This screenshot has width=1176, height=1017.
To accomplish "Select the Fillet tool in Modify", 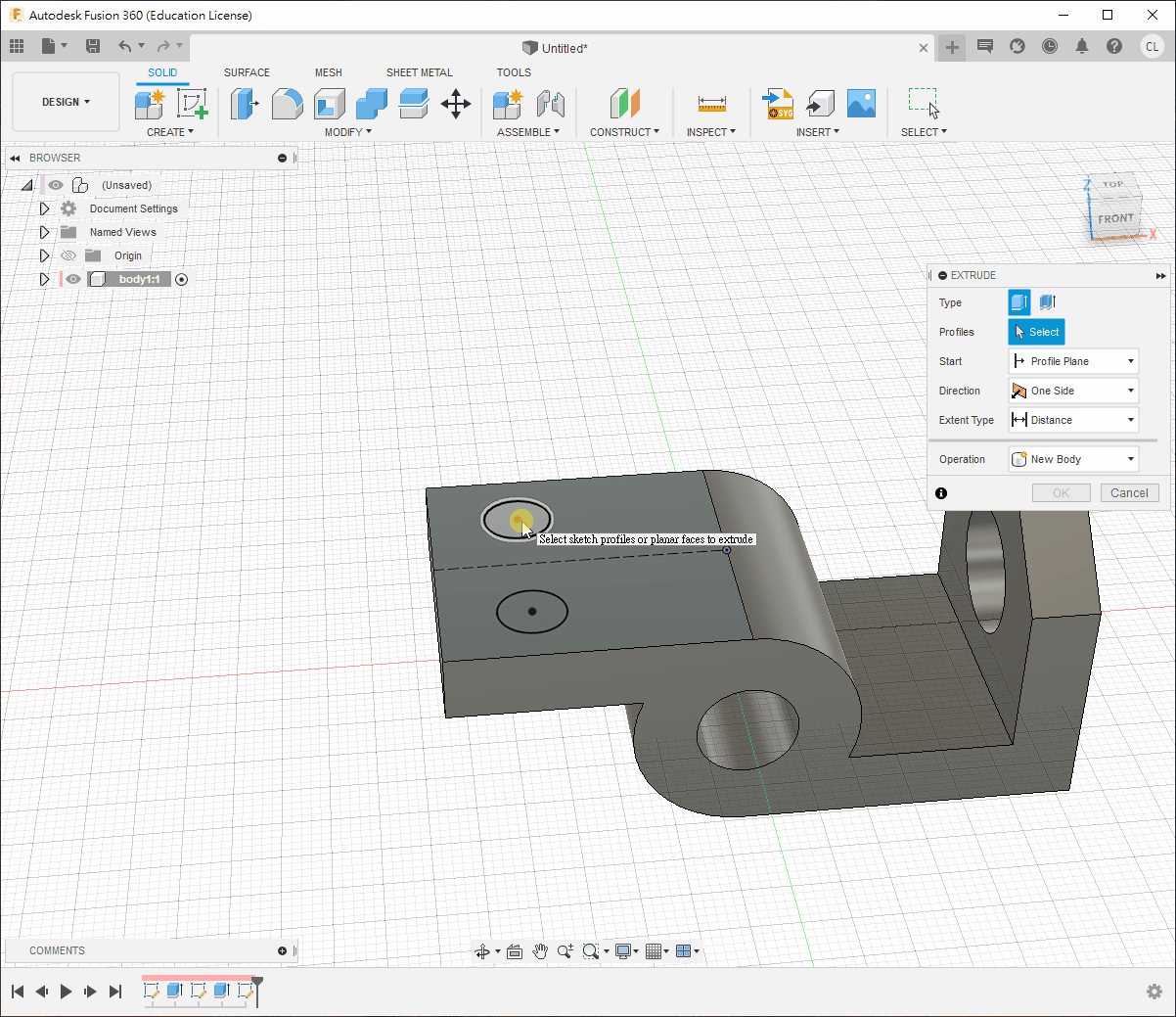I will point(287,104).
